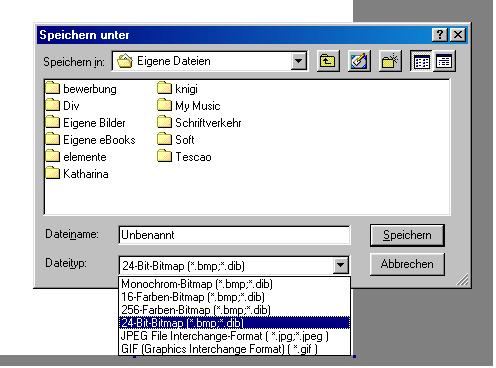Switch to list view
Viewport: 496px width, 368px height.
(421, 61)
